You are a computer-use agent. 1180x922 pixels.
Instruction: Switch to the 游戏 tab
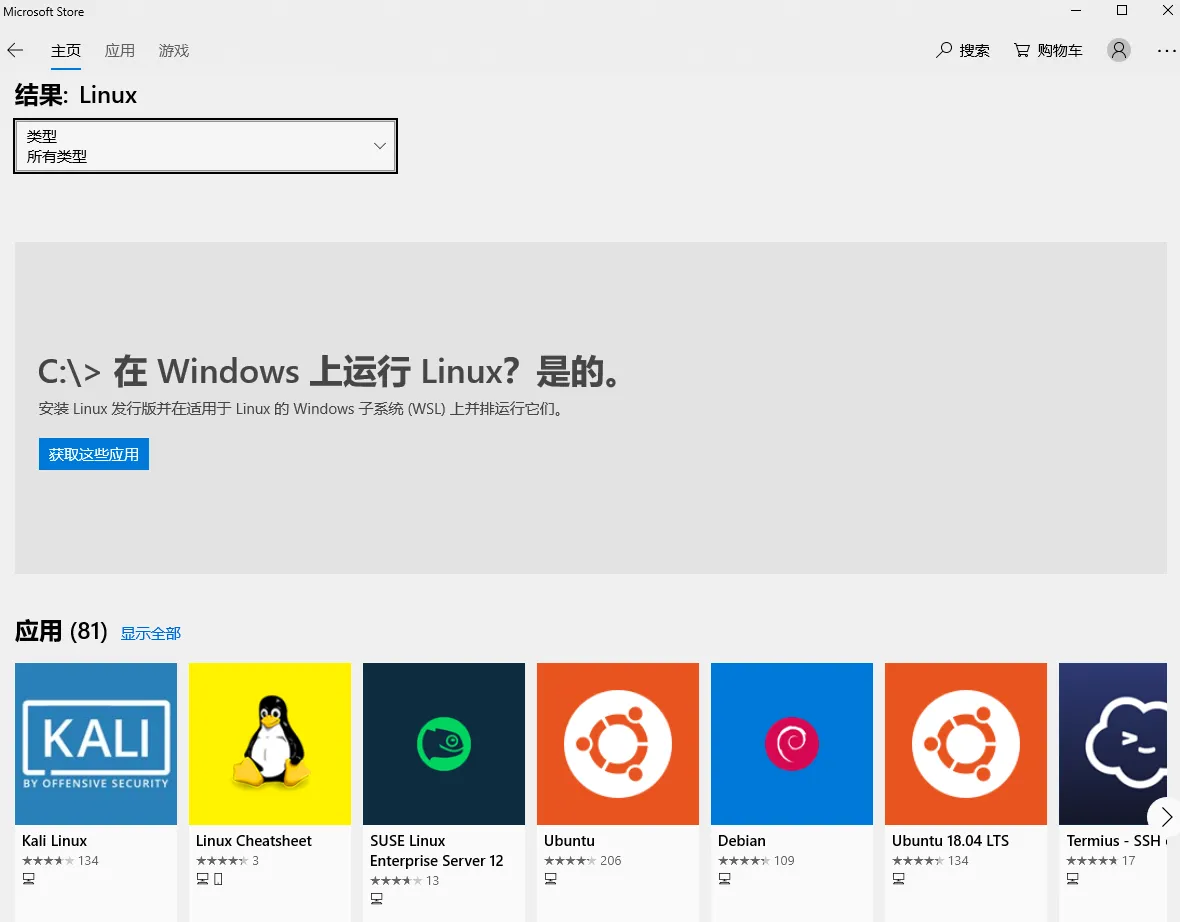174,50
